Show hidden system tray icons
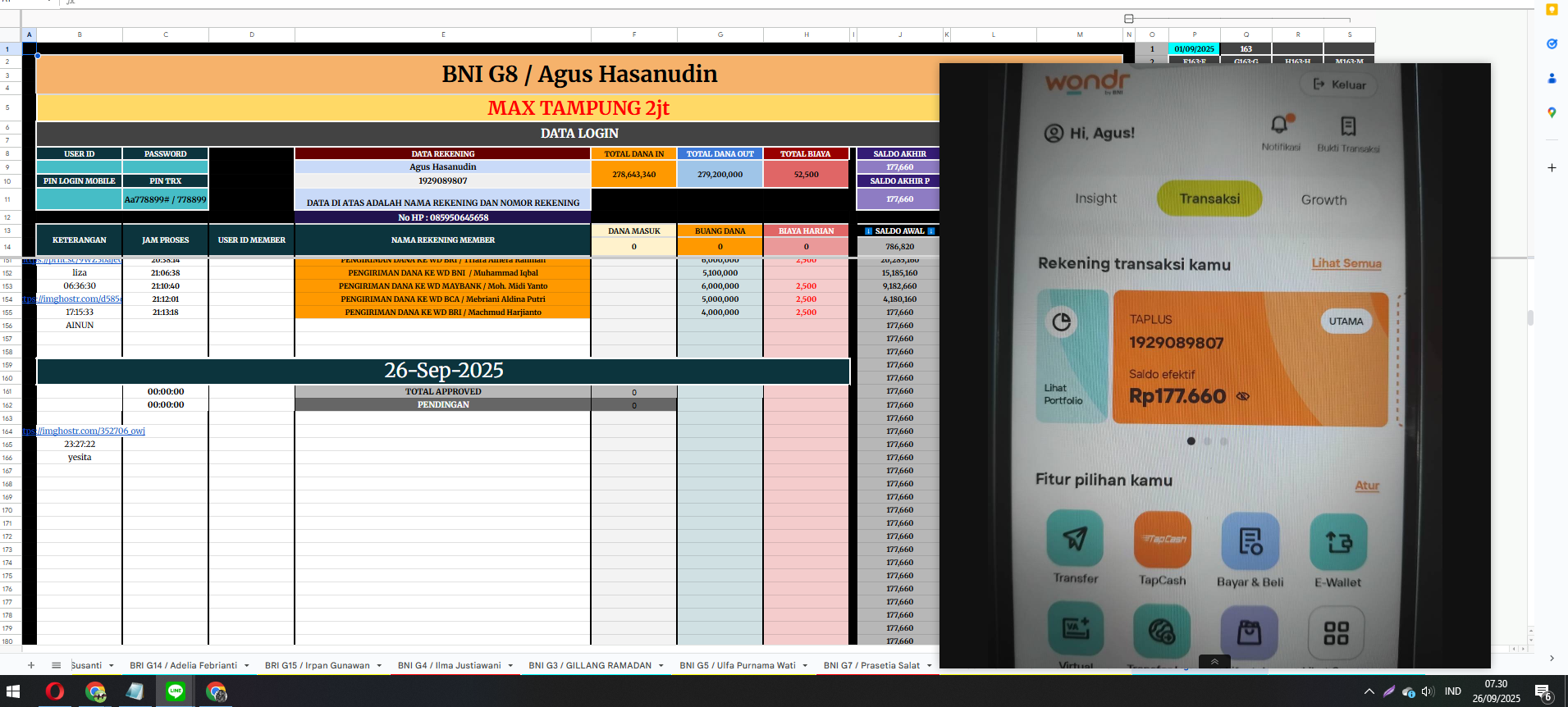This screenshot has width=1568, height=707. point(1369,691)
